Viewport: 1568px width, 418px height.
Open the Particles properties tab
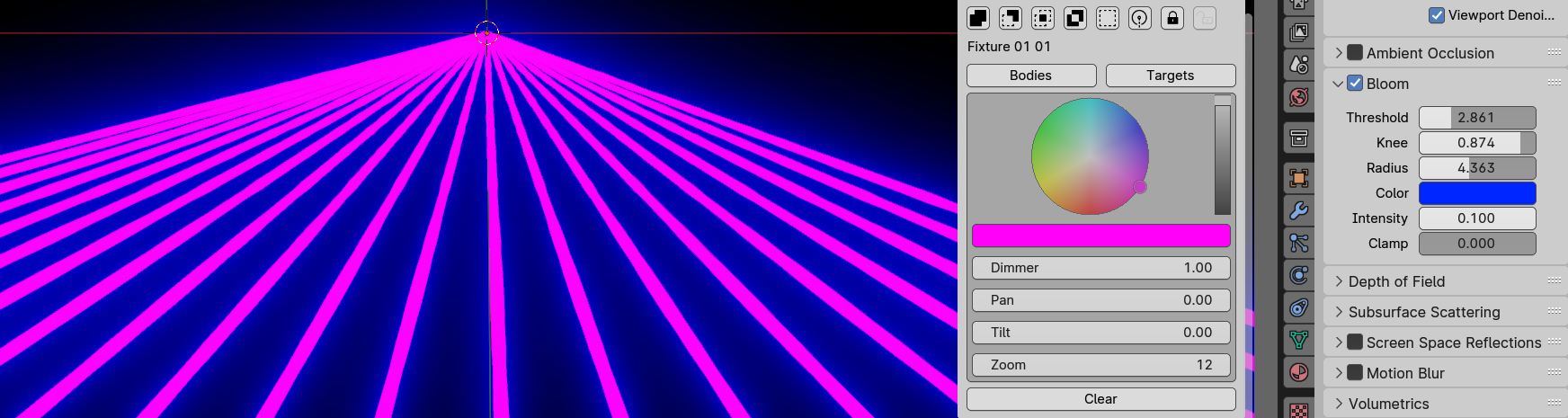[x=1298, y=243]
